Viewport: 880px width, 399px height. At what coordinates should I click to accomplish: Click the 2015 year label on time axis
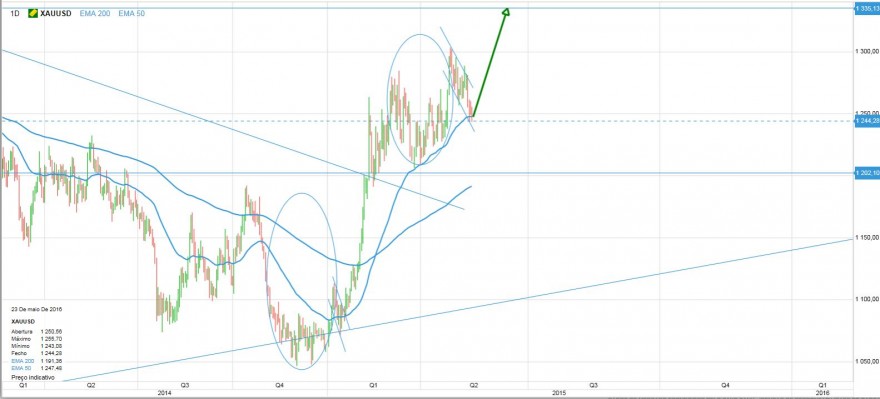tap(558, 392)
